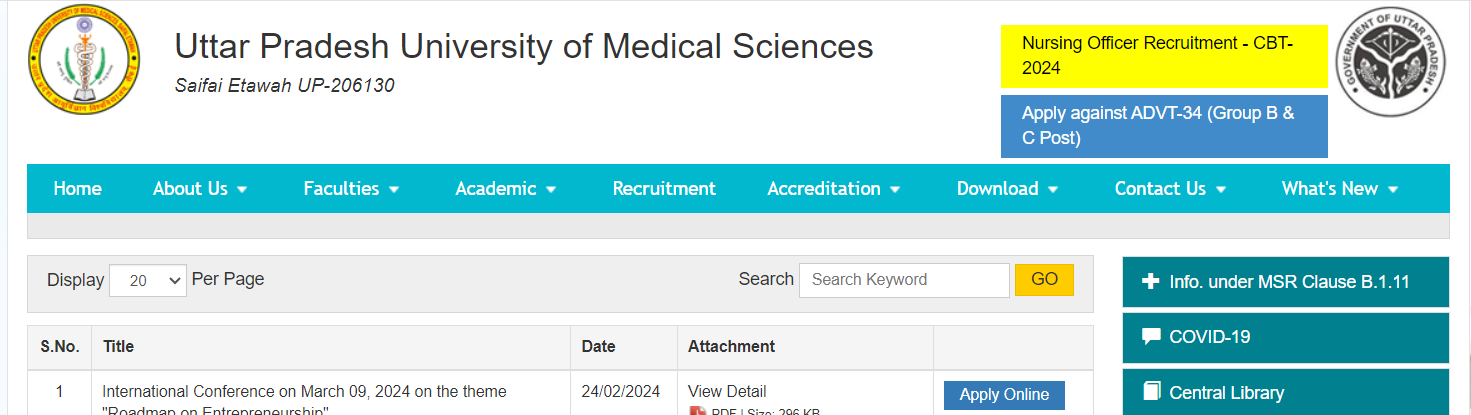Expand the Faculties menu
The image size is (1471, 415).
tap(351, 188)
